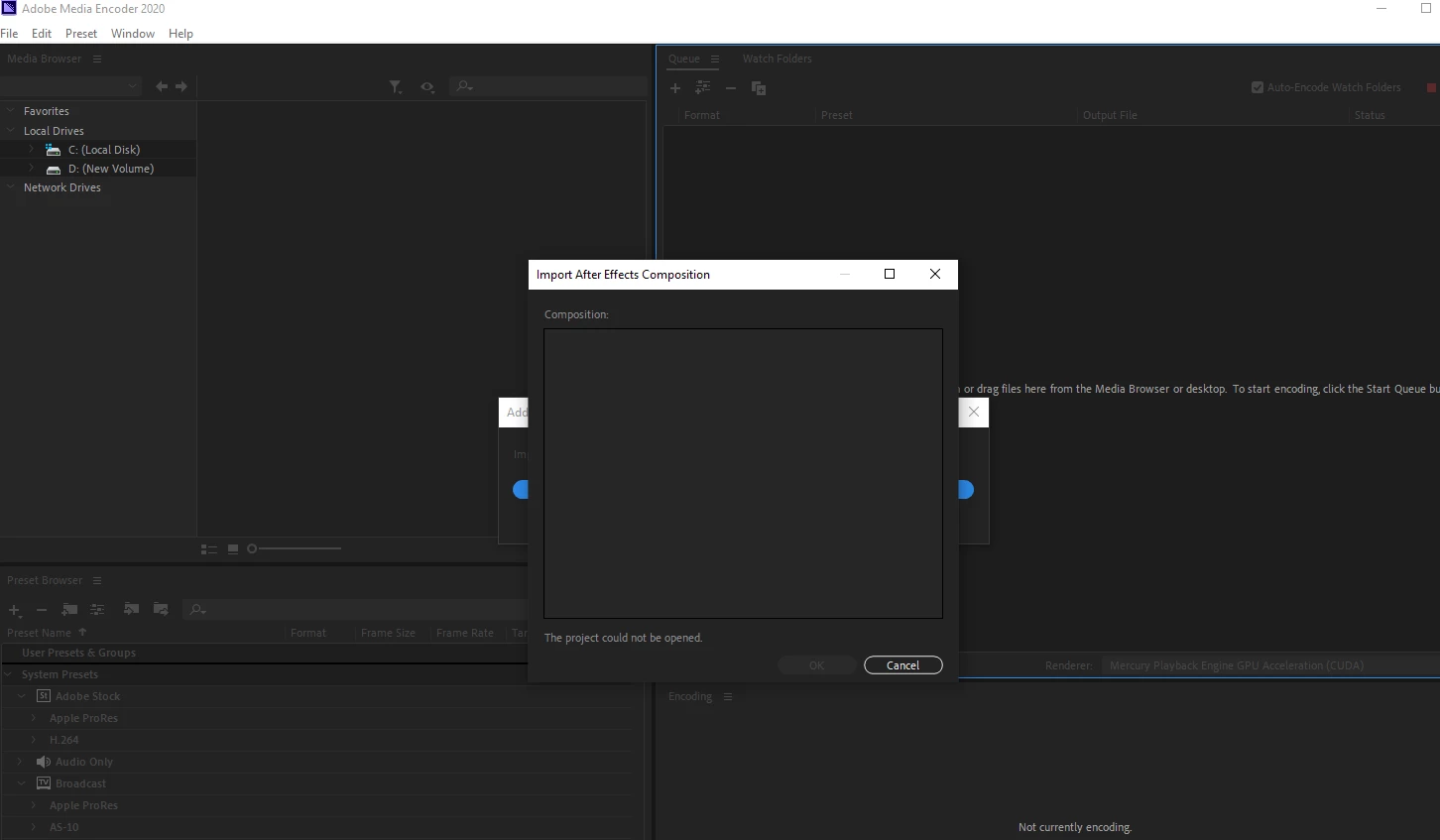Expand H.264 under Adobe Stock
The image size is (1440, 840).
click(34, 740)
